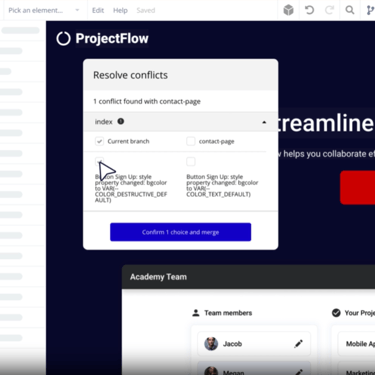This screenshot has width=375, height=375.
Task: Click the Academy Team header
Action: coord(248,277)
